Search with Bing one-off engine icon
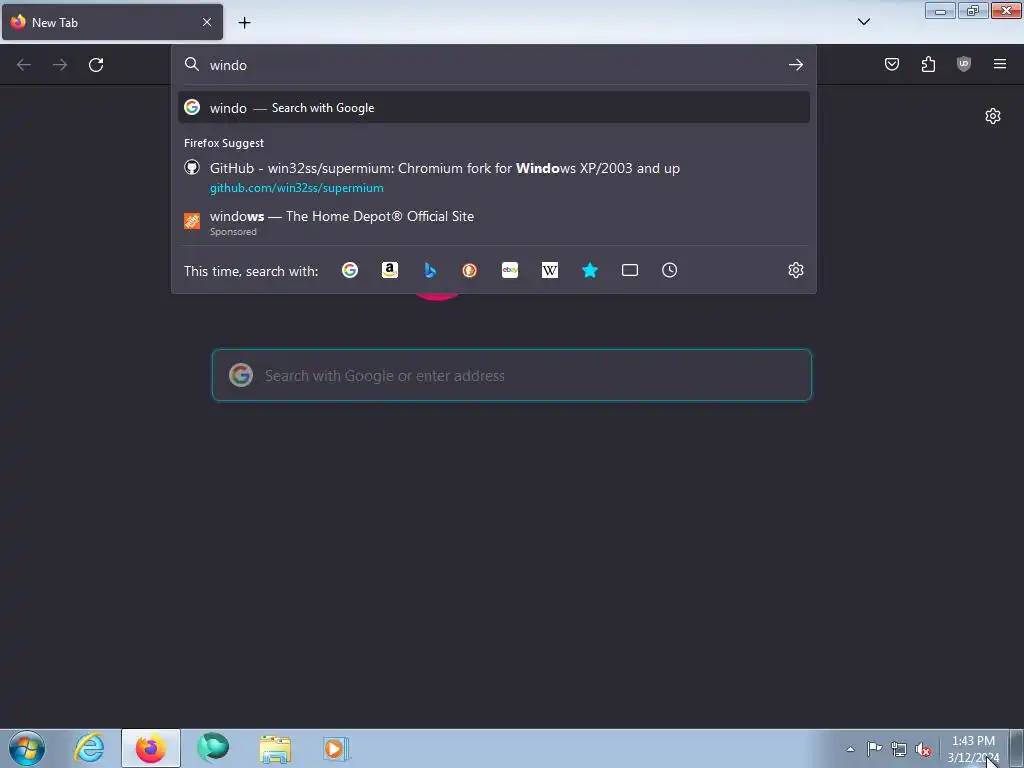 430,270
